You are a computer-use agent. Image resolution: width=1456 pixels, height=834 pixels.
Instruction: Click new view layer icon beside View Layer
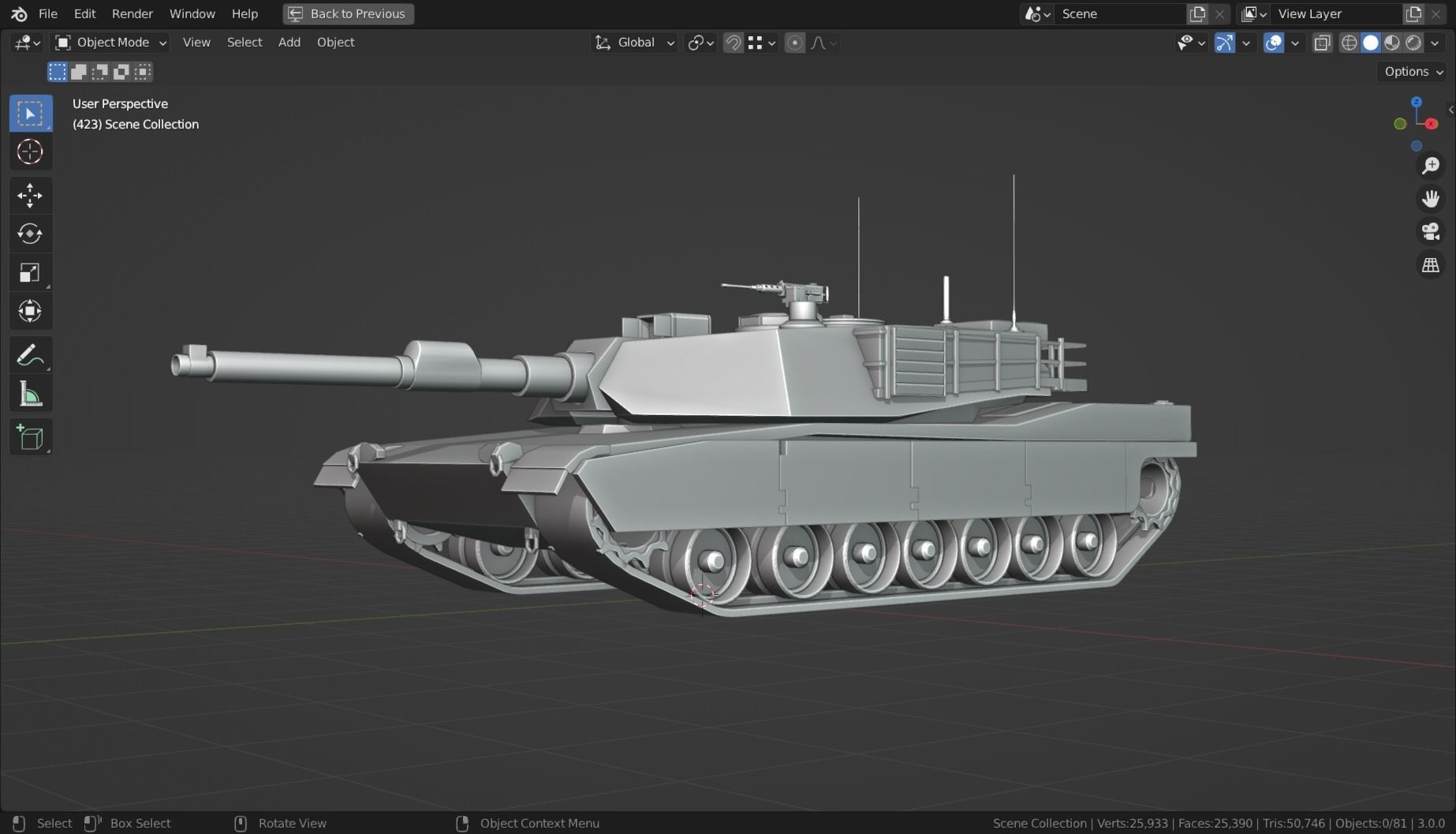[x=1413, y=13]
